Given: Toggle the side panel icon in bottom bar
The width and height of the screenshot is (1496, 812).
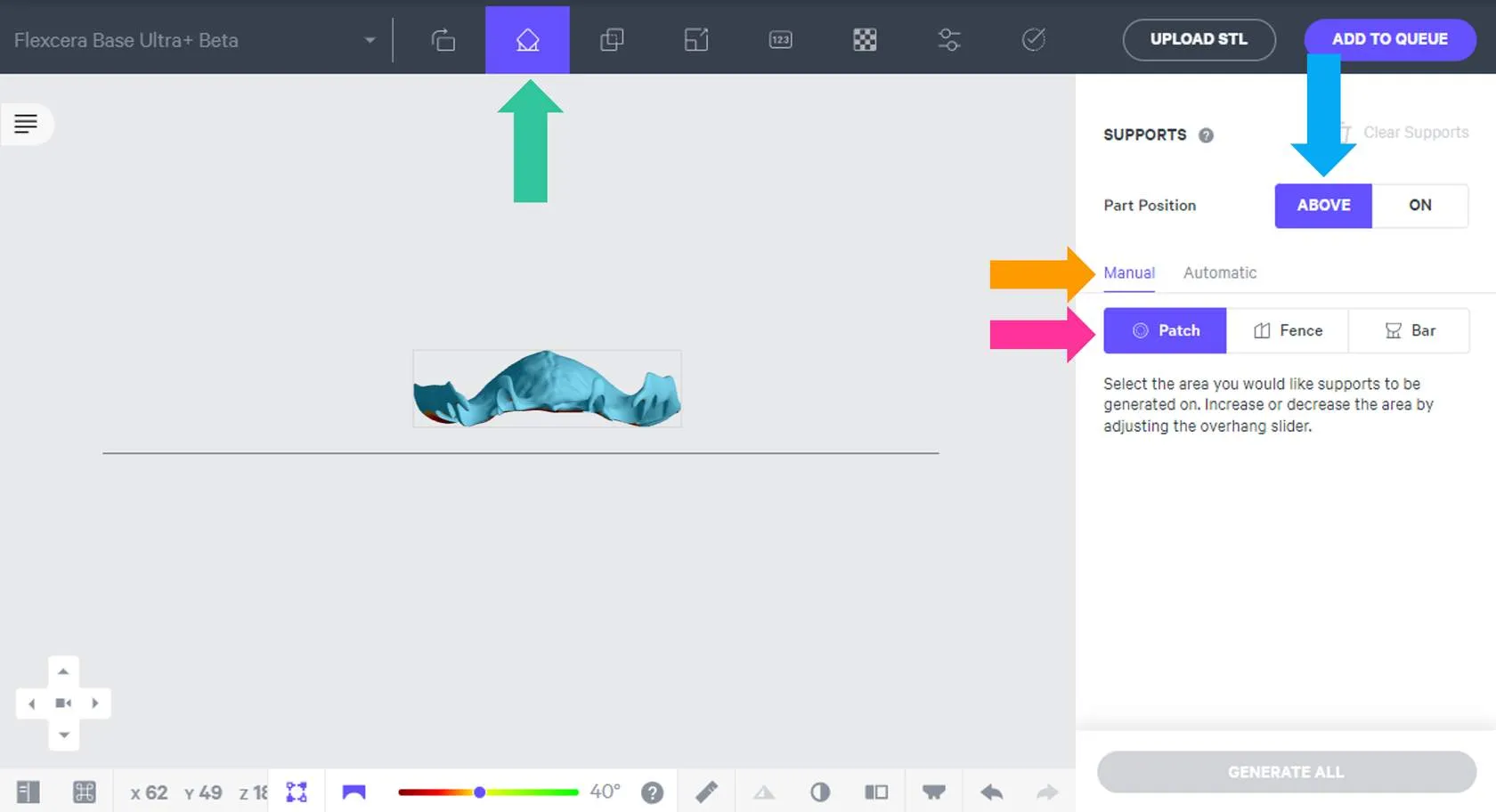Looking at the screenshot, I should pos(28,792).
